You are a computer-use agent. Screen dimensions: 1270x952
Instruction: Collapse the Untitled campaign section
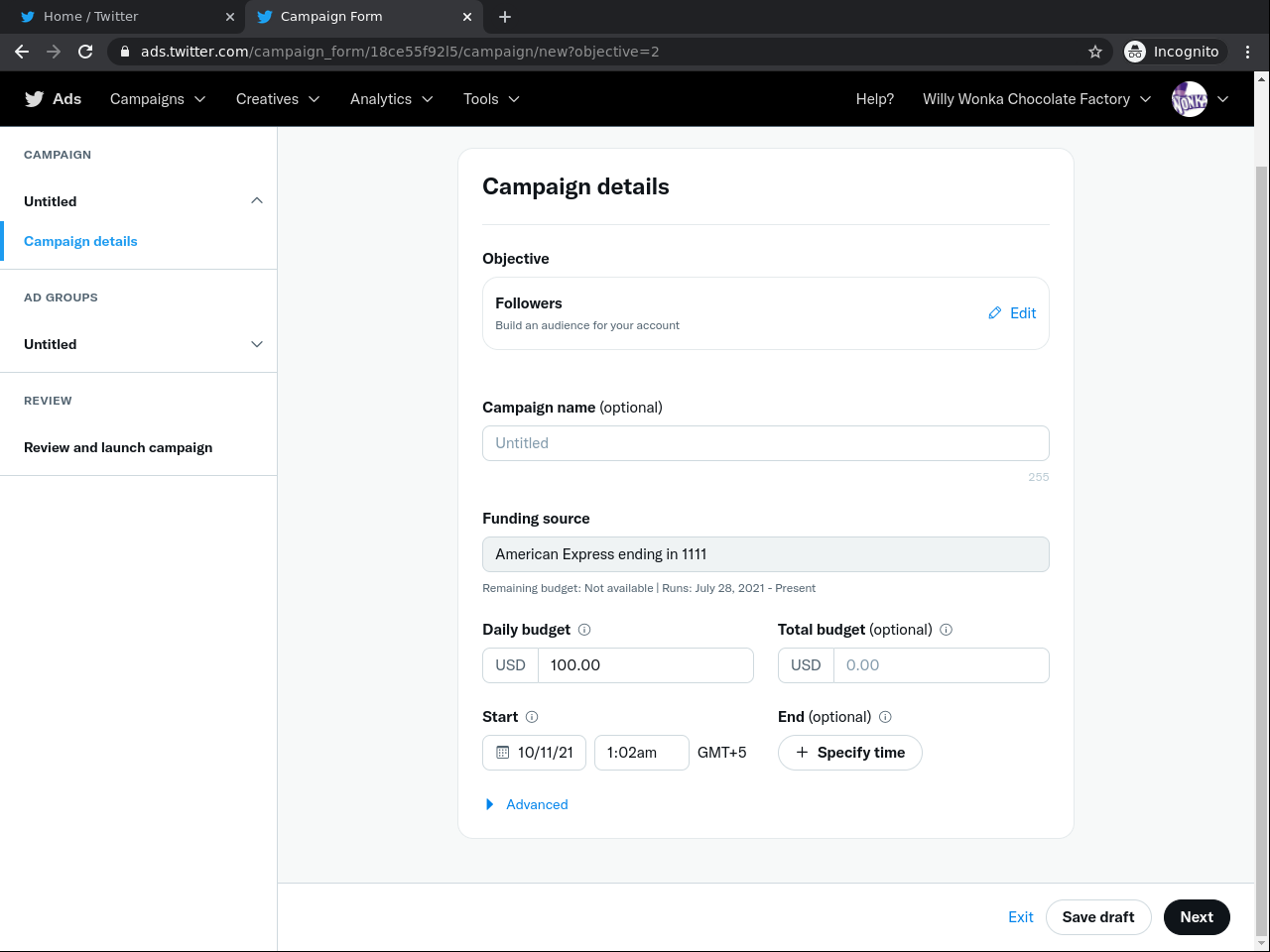[x=257, y=201]
